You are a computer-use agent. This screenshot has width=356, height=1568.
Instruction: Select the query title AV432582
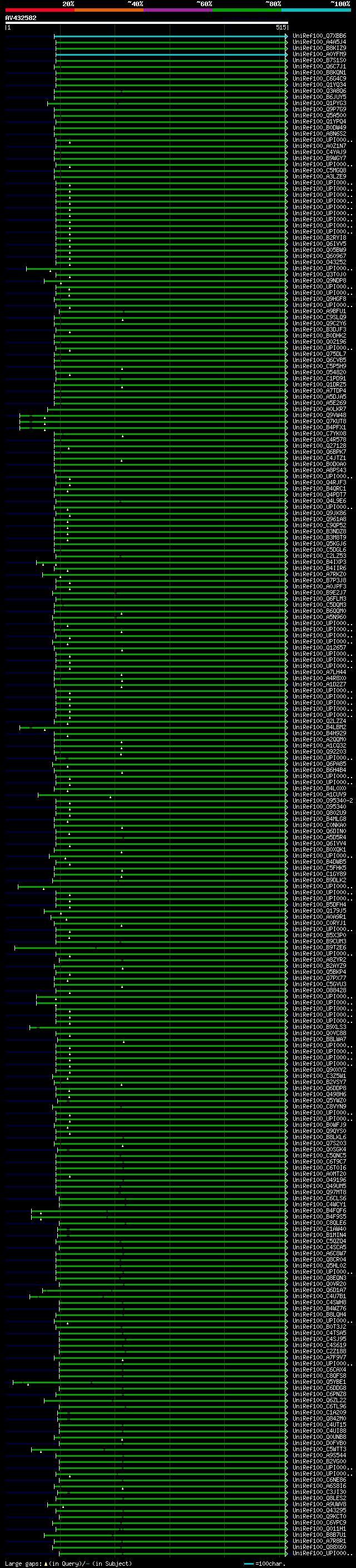[21, 18]
